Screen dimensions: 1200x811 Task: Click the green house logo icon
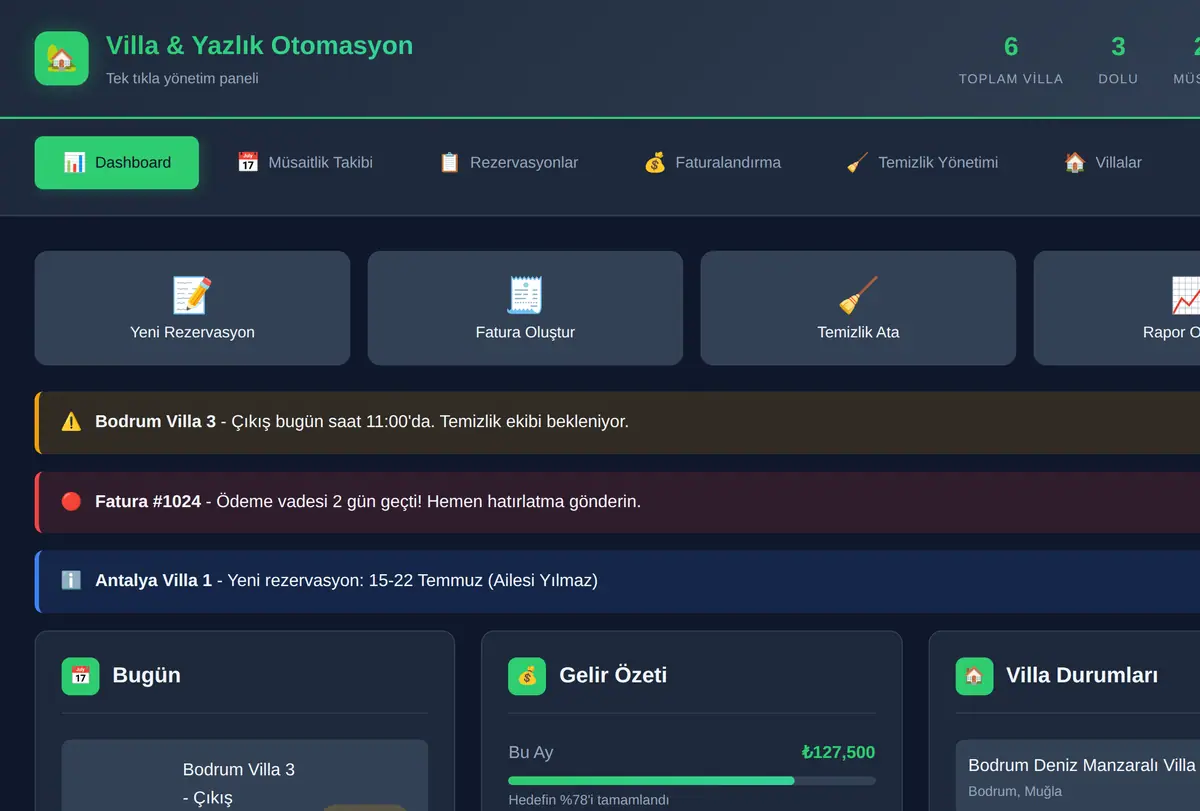[x=62, y=58]
